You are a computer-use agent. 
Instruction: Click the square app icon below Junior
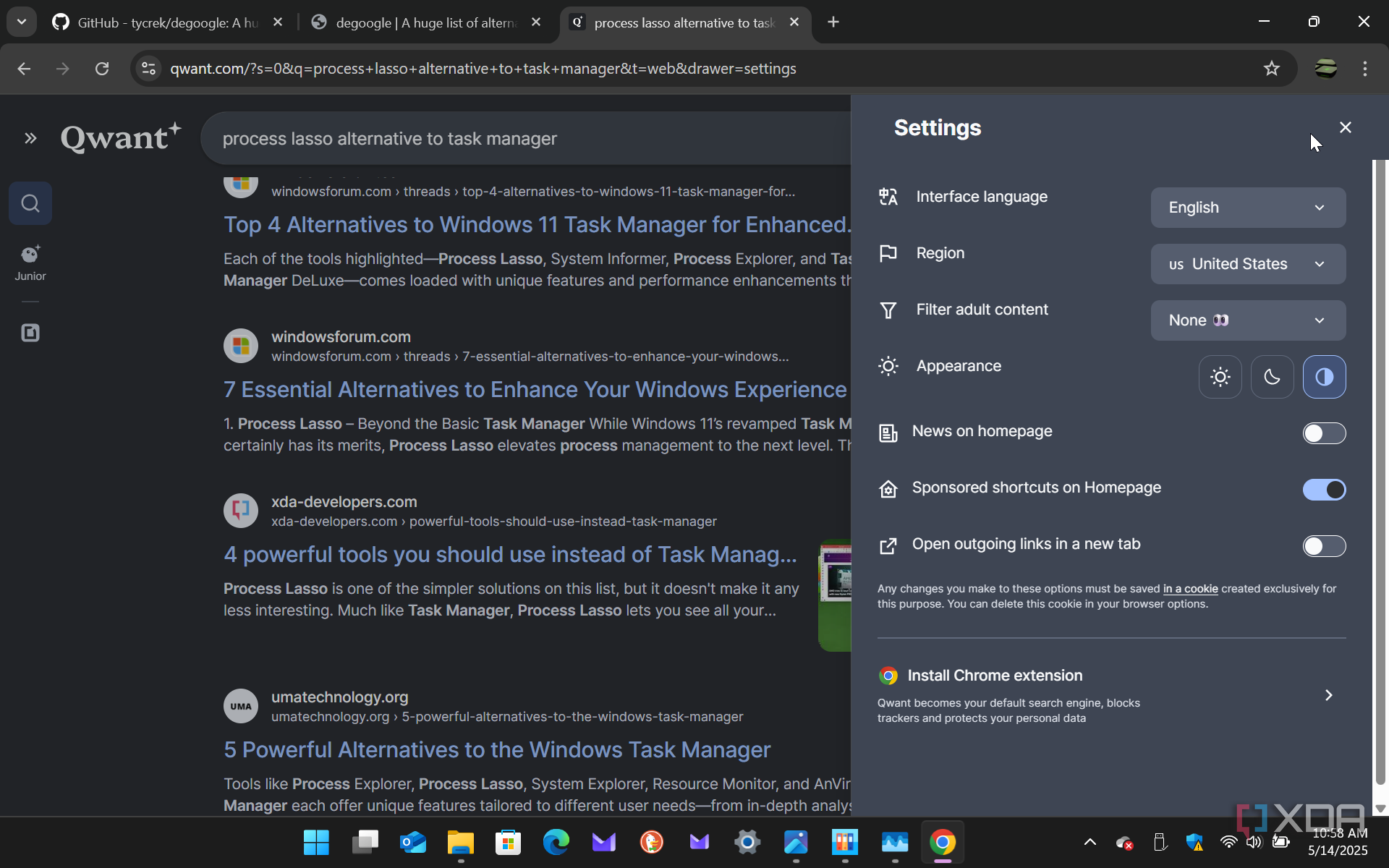pyautogui.click(x=30, y=333)
